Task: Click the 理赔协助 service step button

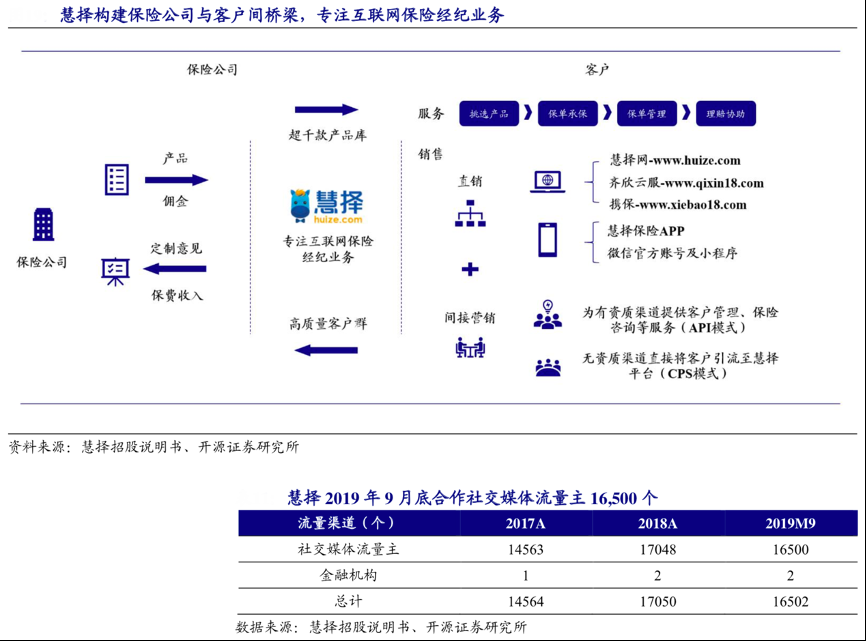Action: coord(725,114)
